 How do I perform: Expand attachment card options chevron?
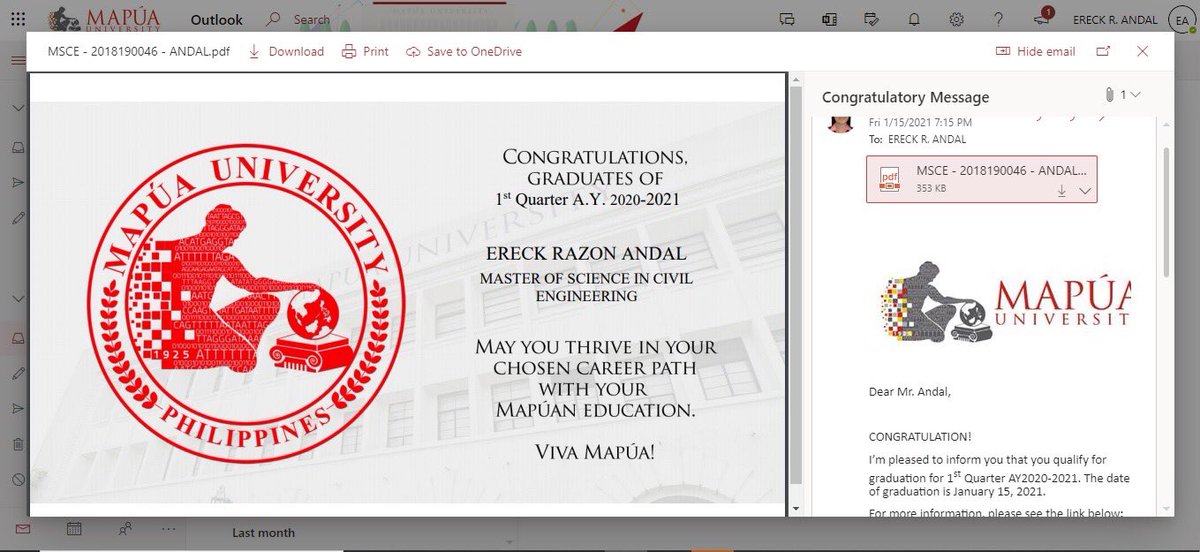(1084, 191)
